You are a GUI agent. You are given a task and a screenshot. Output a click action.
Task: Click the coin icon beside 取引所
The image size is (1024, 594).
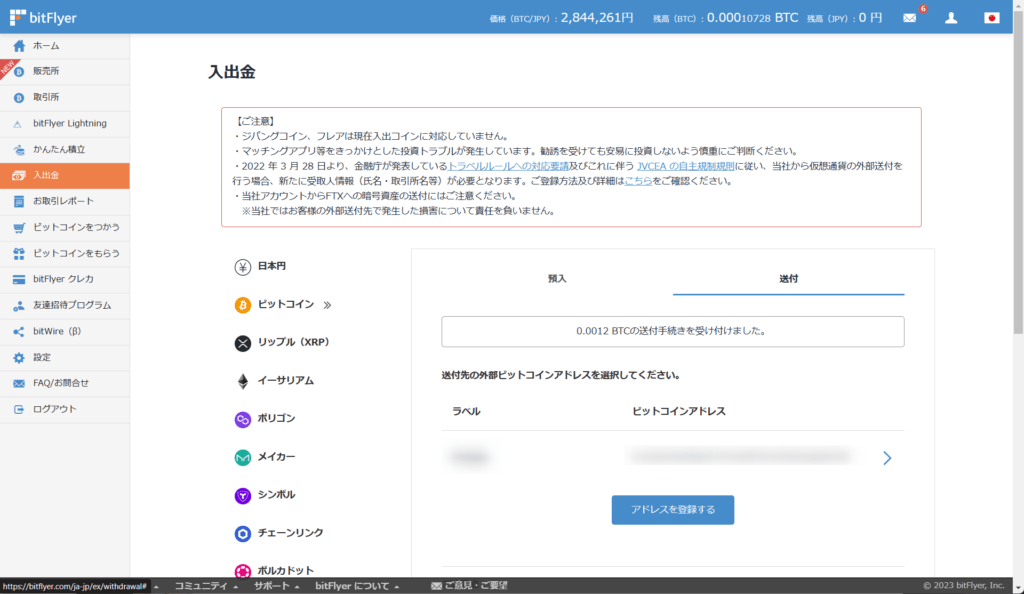coord(19,98)
